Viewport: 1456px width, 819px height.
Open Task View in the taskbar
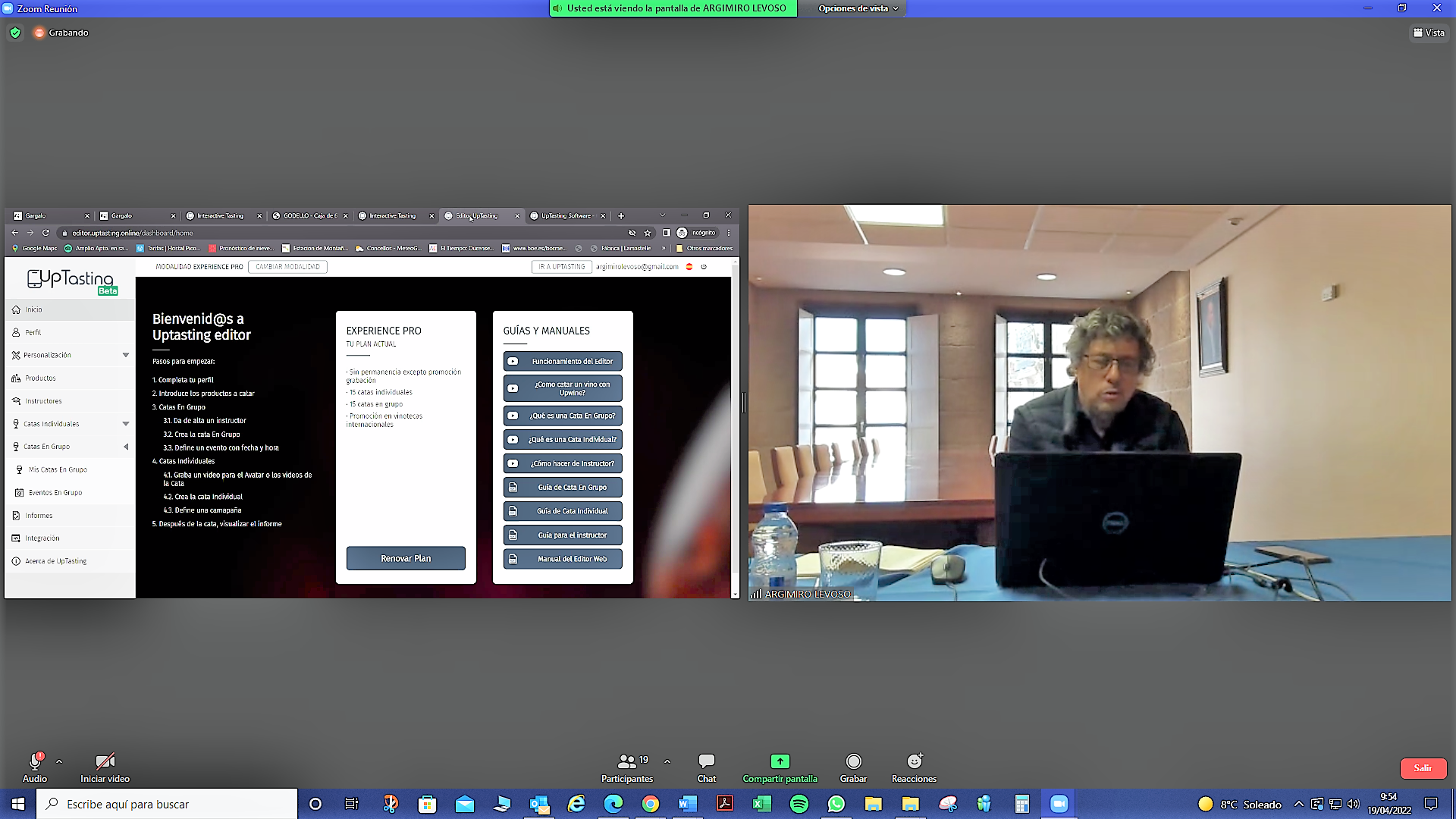352,804
